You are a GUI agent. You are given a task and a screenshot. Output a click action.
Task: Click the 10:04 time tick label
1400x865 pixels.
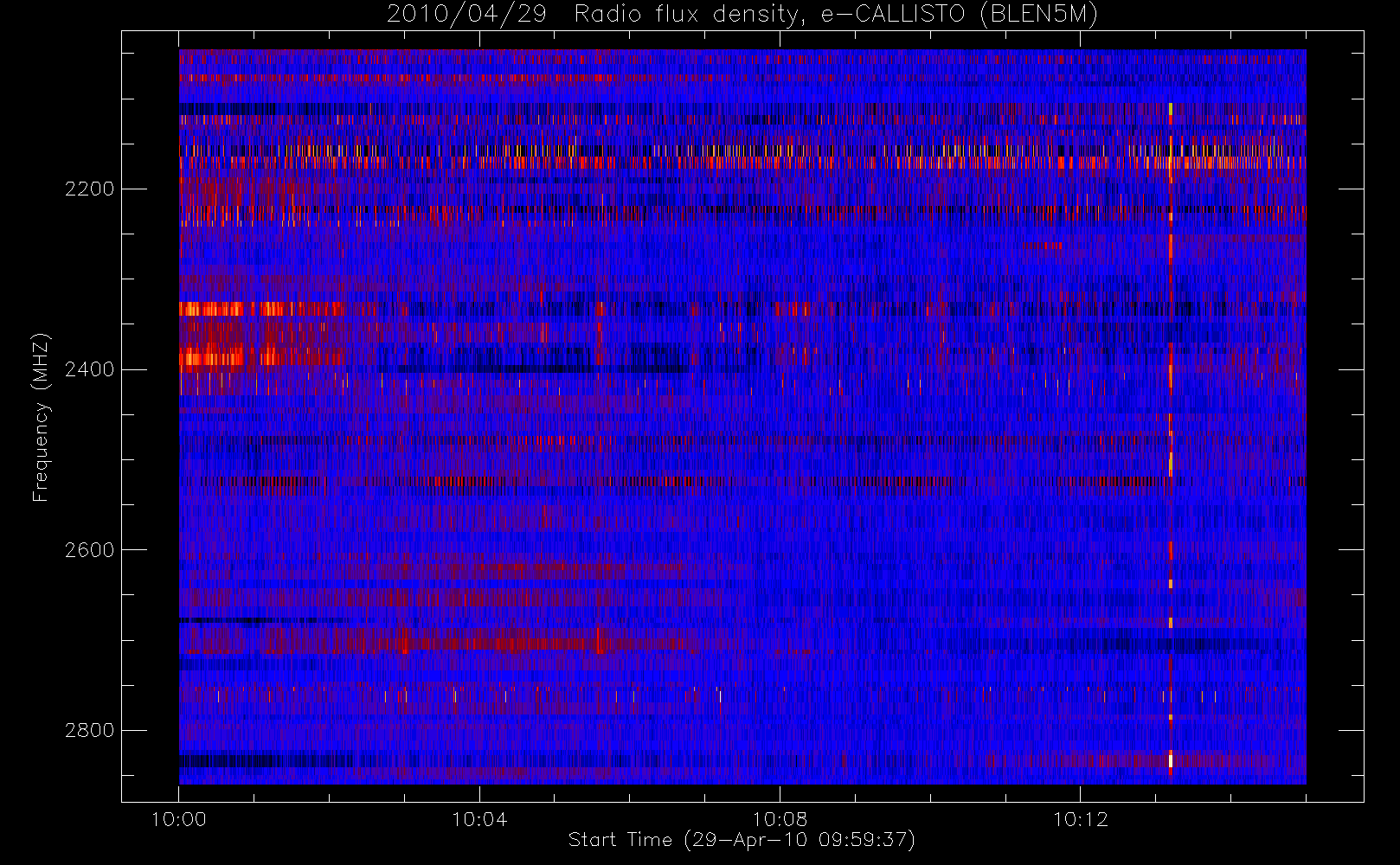(x=479, y=819)
